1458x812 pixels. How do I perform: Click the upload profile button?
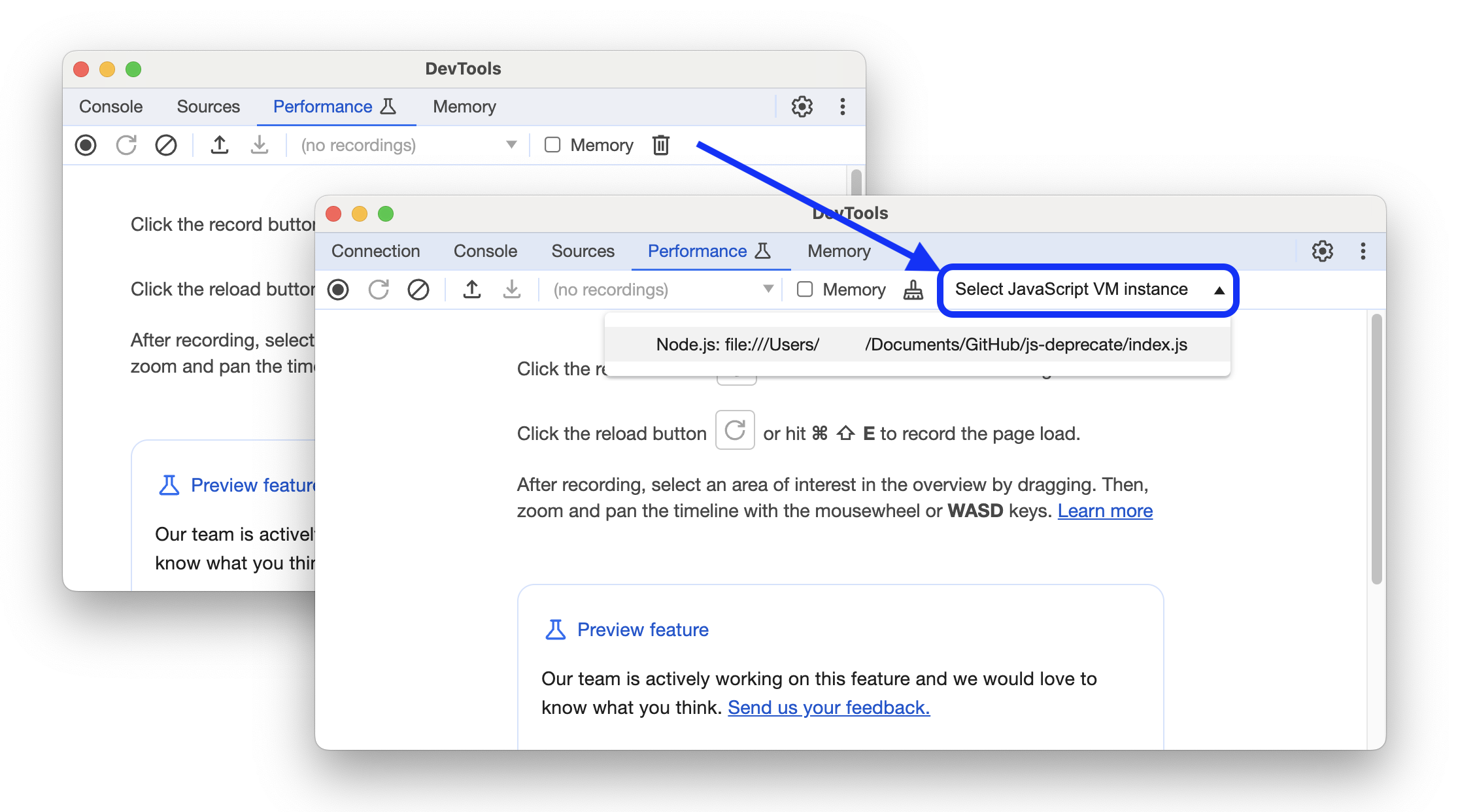tap(472, 290)
